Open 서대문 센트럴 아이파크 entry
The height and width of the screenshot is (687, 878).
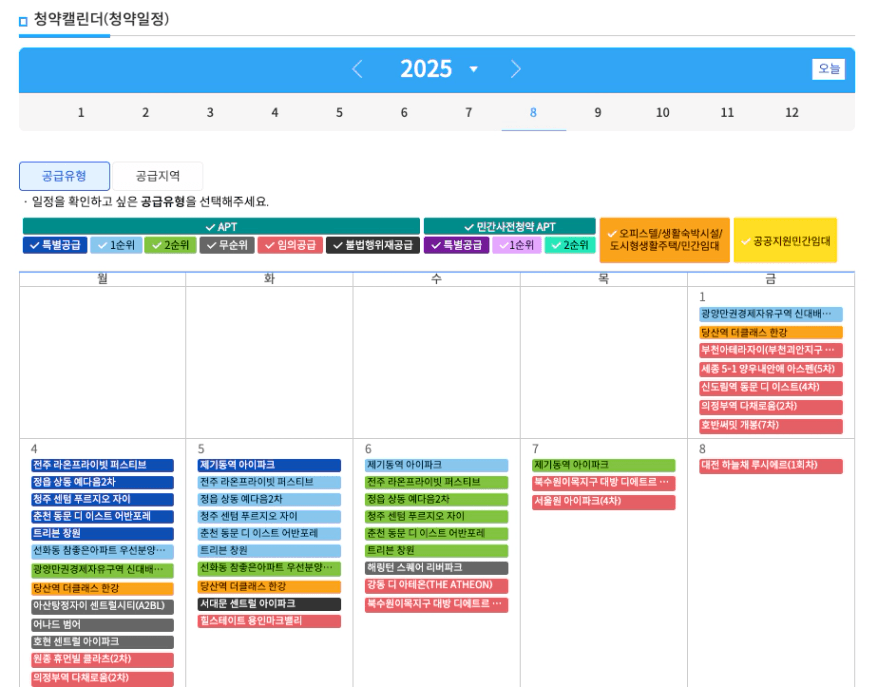pos(269,604)
